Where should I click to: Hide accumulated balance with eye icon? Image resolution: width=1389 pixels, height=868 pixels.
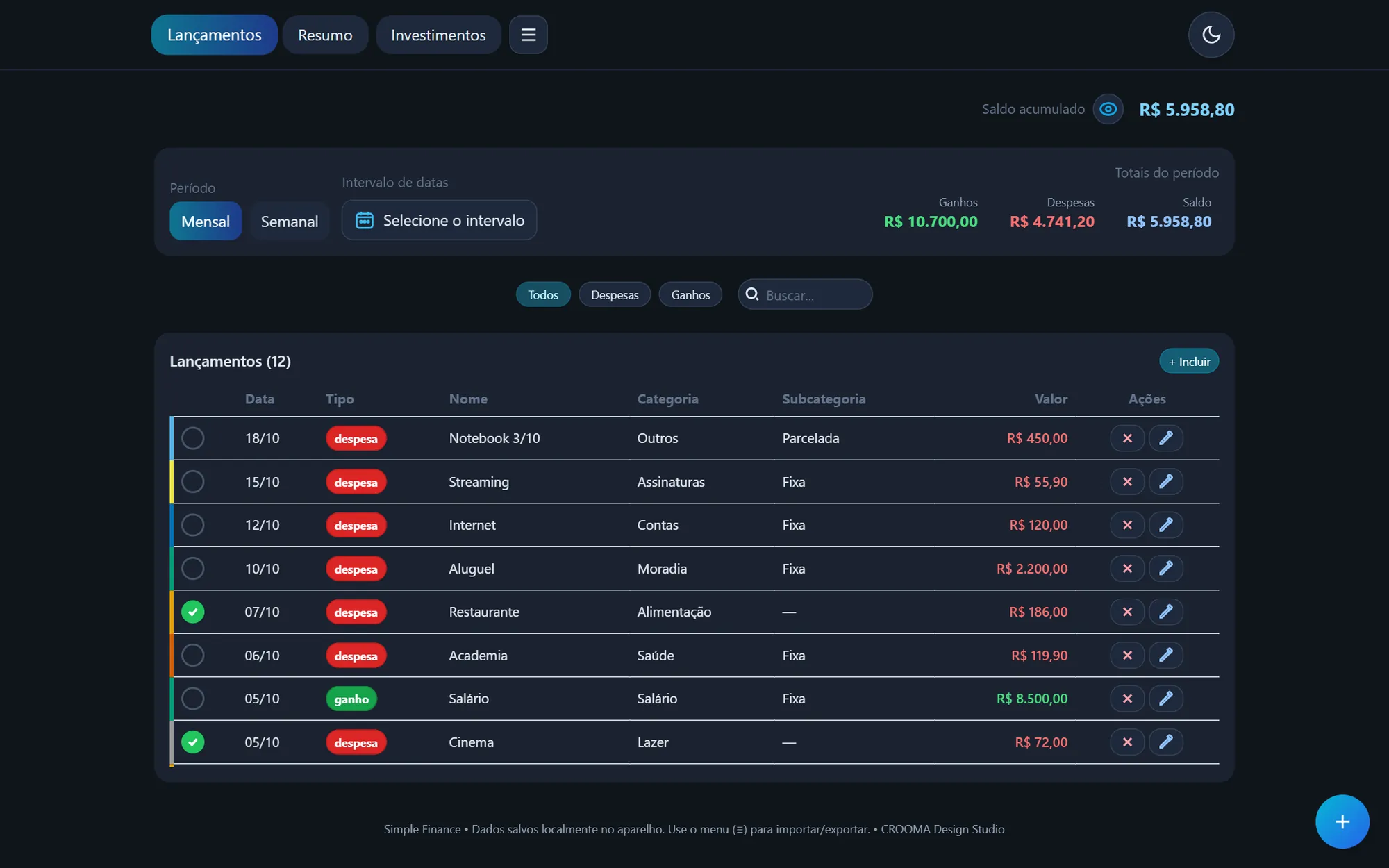point(1108,109)
